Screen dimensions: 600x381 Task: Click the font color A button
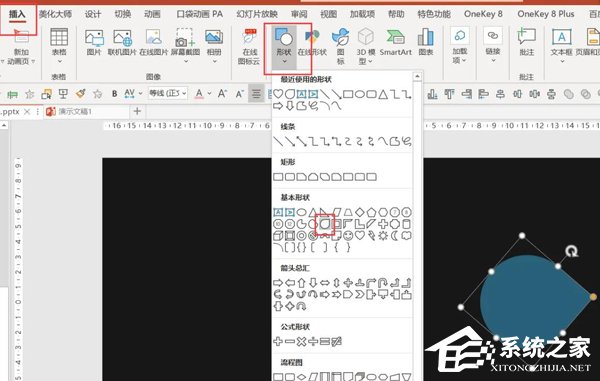(199, 93)
